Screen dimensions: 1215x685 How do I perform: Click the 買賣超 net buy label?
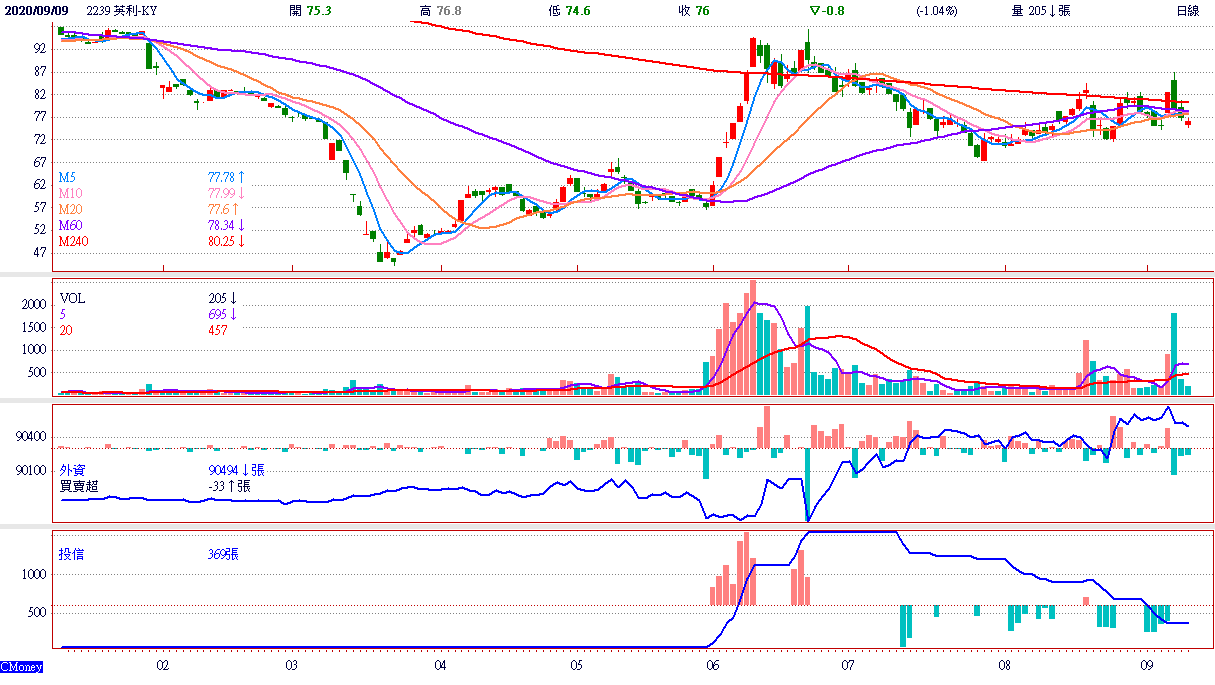pyautogui.click(x=79, y=486)
